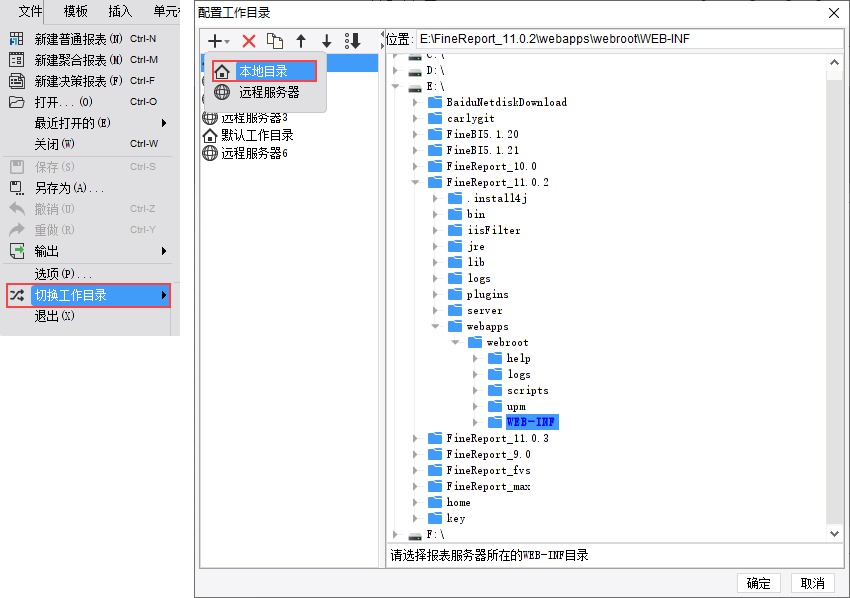The image size is (850, 598).
Task: Click the 新建决策报表 icon
Action: [x=17, y=81]
